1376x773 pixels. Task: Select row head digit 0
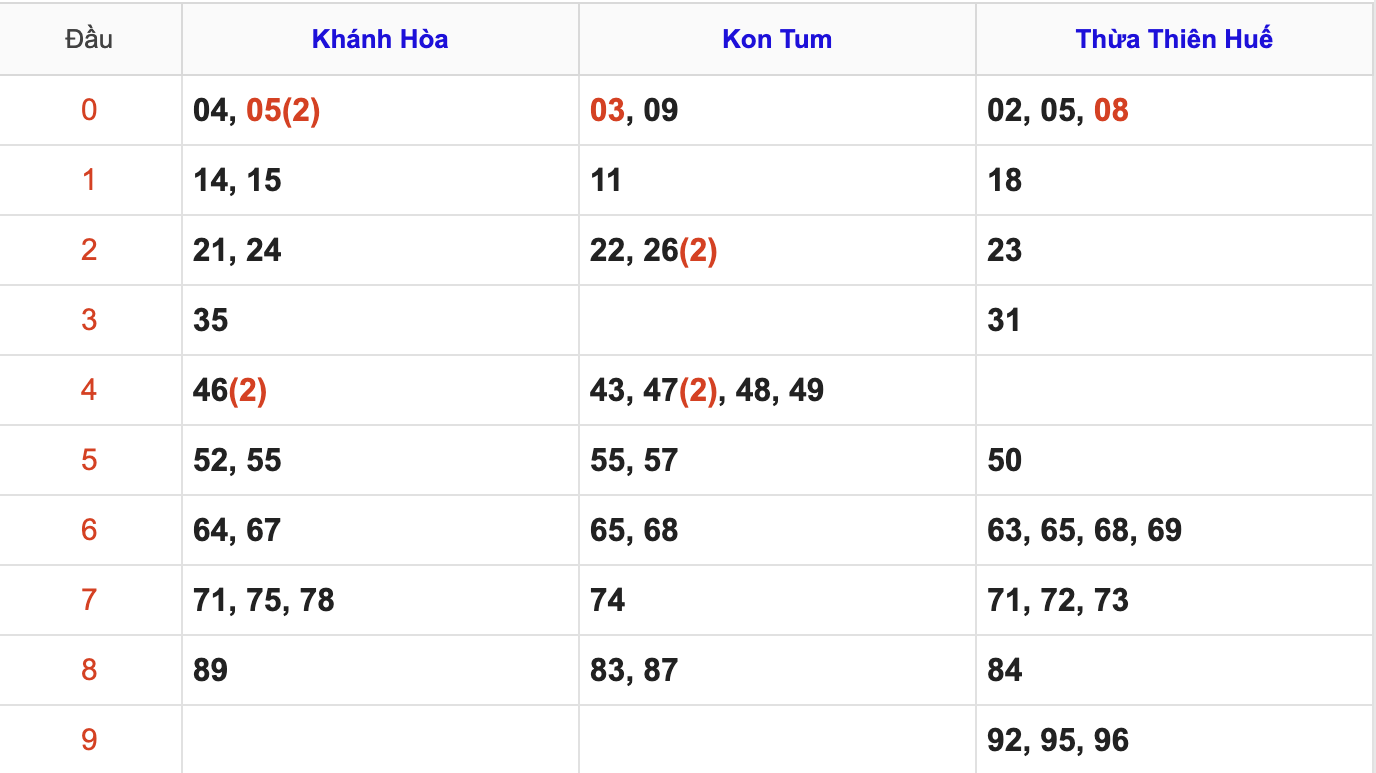tap(89, 110)
